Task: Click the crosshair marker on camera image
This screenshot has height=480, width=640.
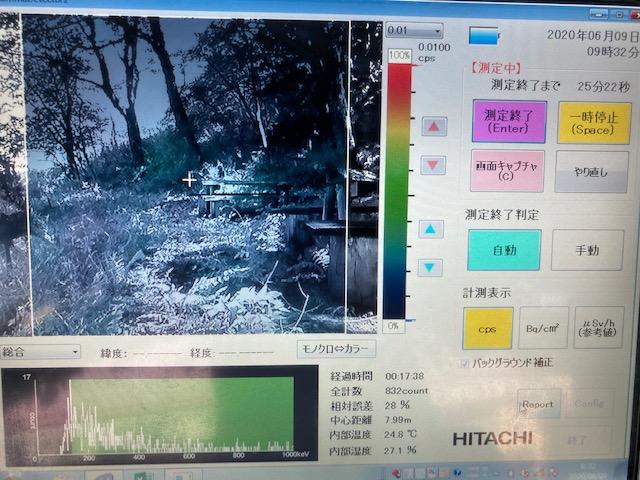Action: (190, 180)
